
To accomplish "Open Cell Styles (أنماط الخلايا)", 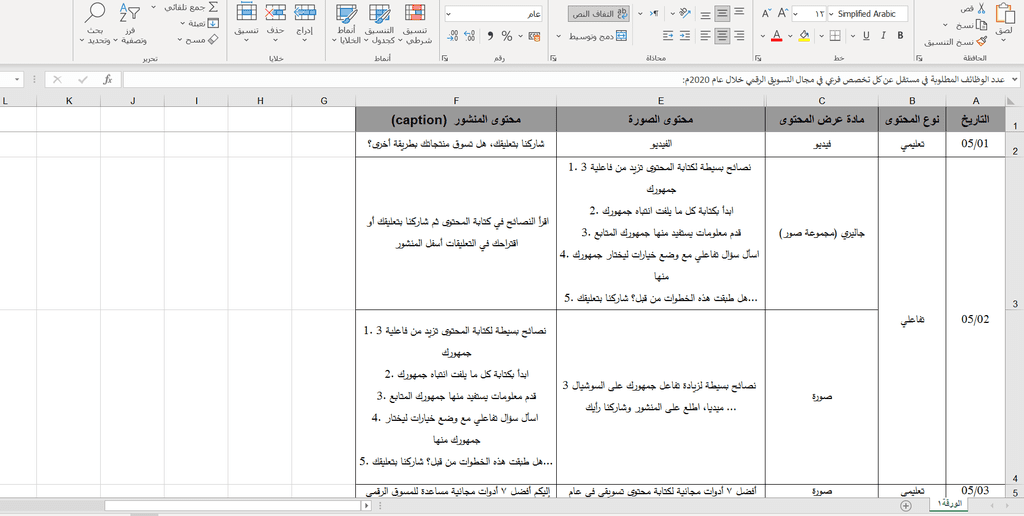I will [x=346, y=22].
